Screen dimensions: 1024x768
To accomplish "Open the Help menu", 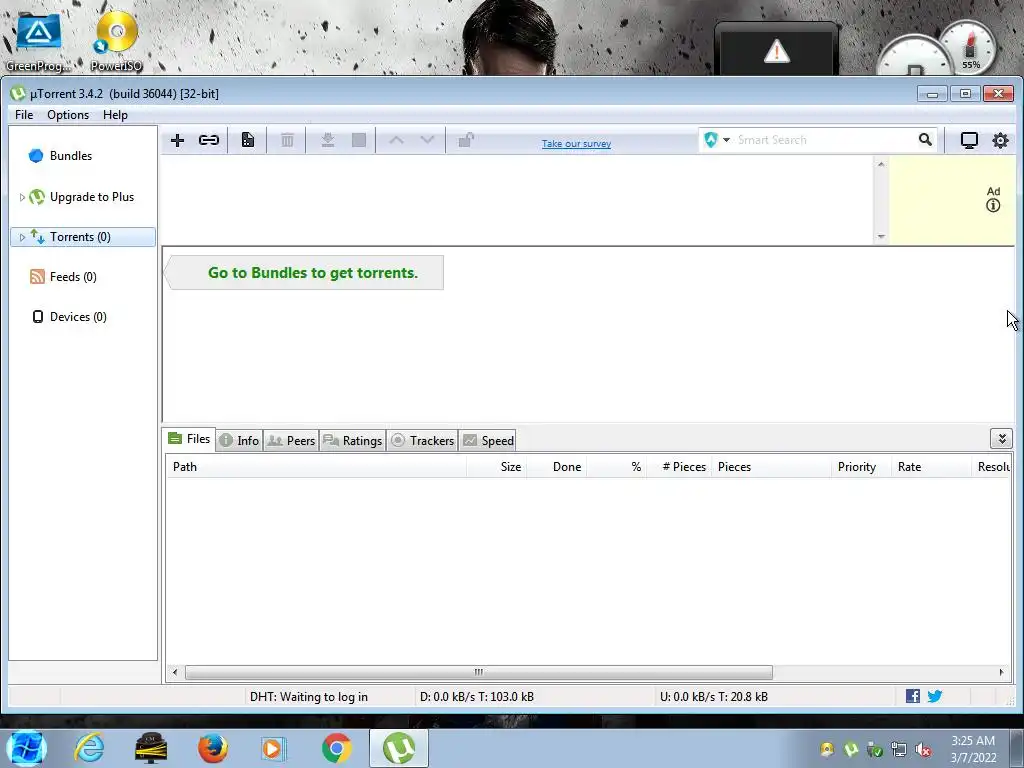I will pos(115,115).
